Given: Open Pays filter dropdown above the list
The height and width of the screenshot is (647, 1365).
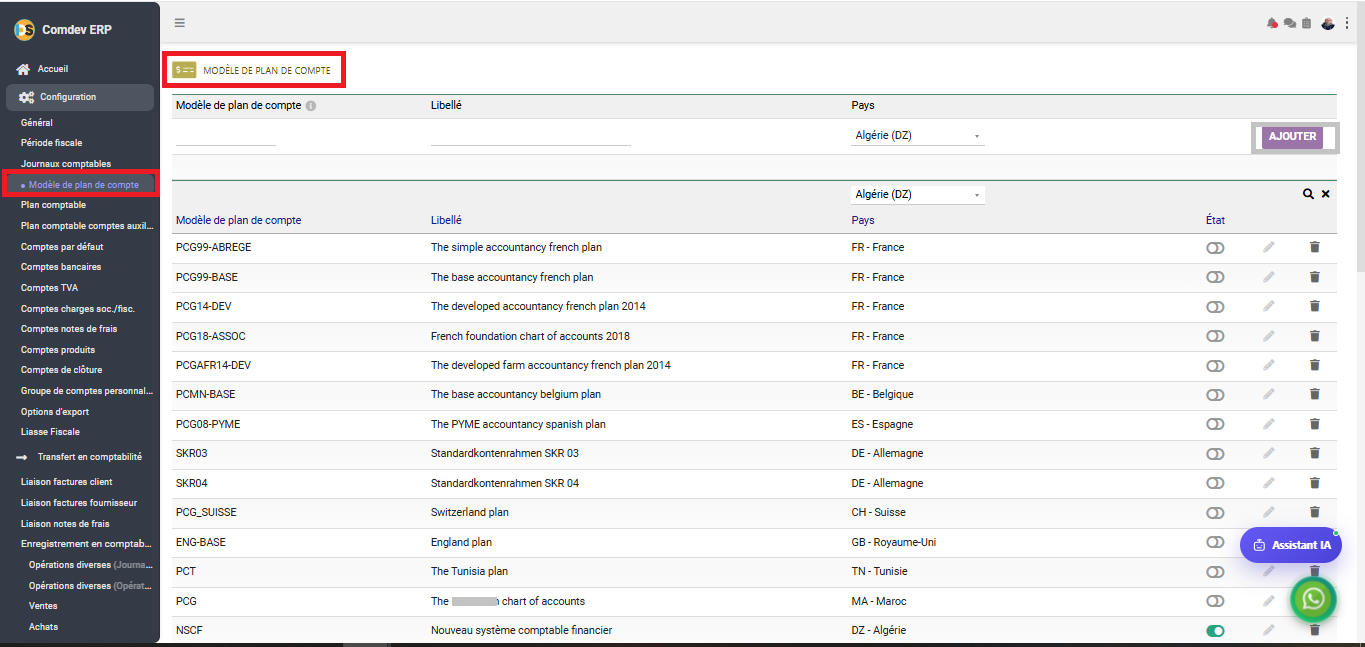Looking at the screenshot, I should pyautogui.click(x=918, y=195).
